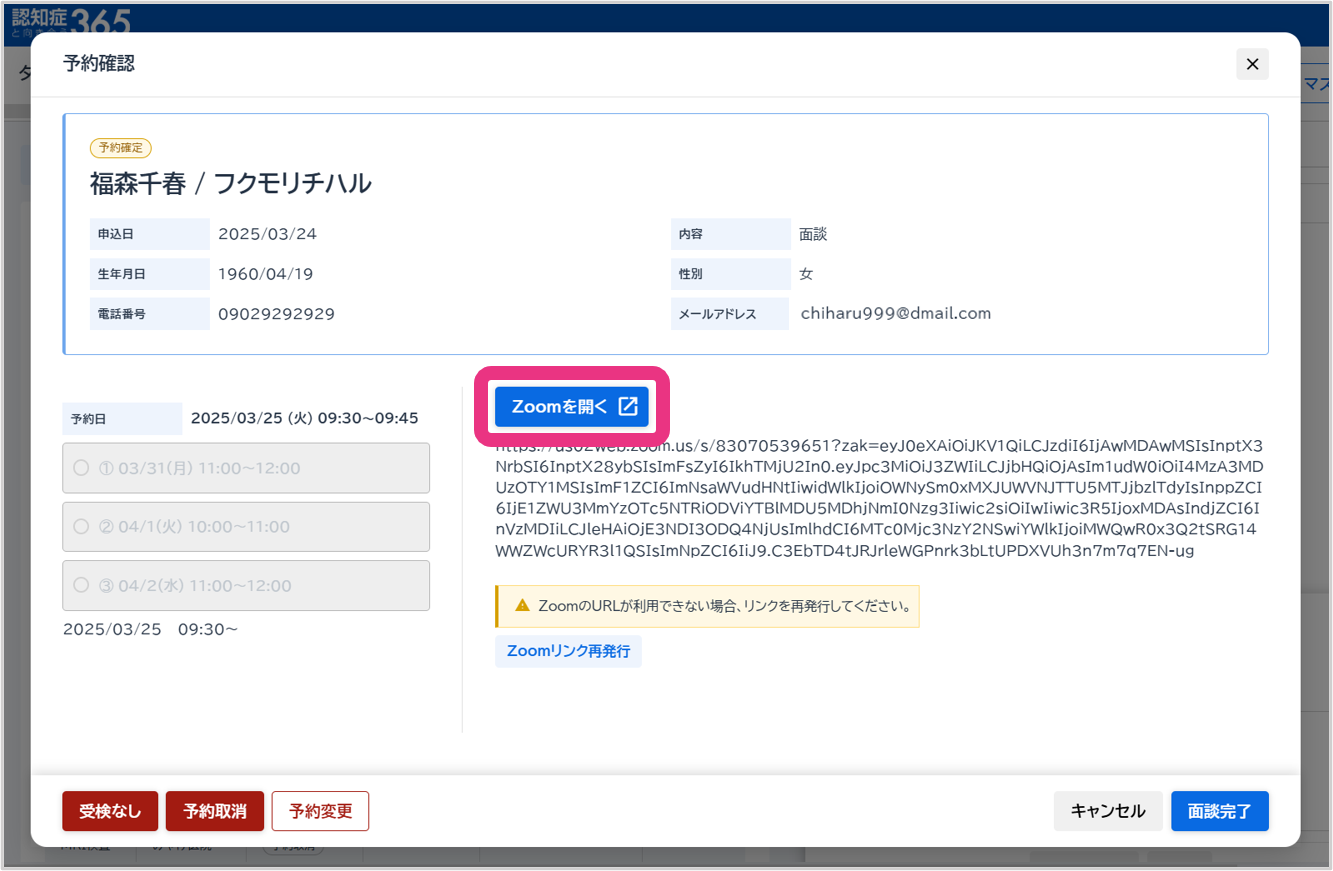Click the phone number 09029292929
Image resolution: width=1333 pixels, height=871 pixels.
click(276, 314)
